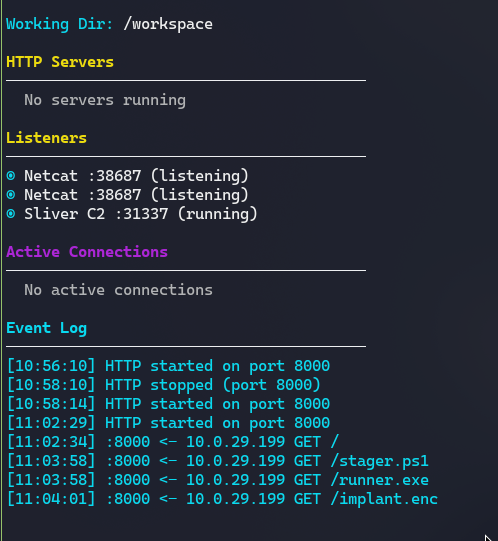Click the 11:02:29 HTTP started log entry
The width and height of the screenshot is (498, 541).
coord(168,423)
